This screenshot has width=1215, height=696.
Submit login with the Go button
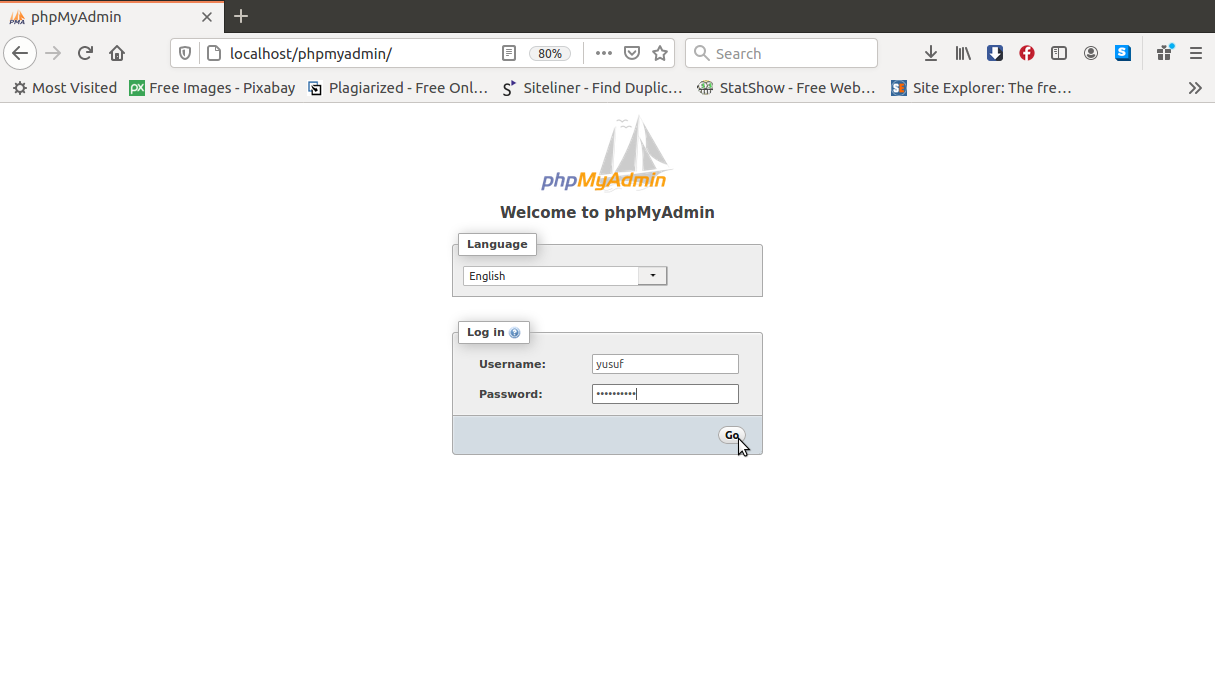[x=732, y=435]
